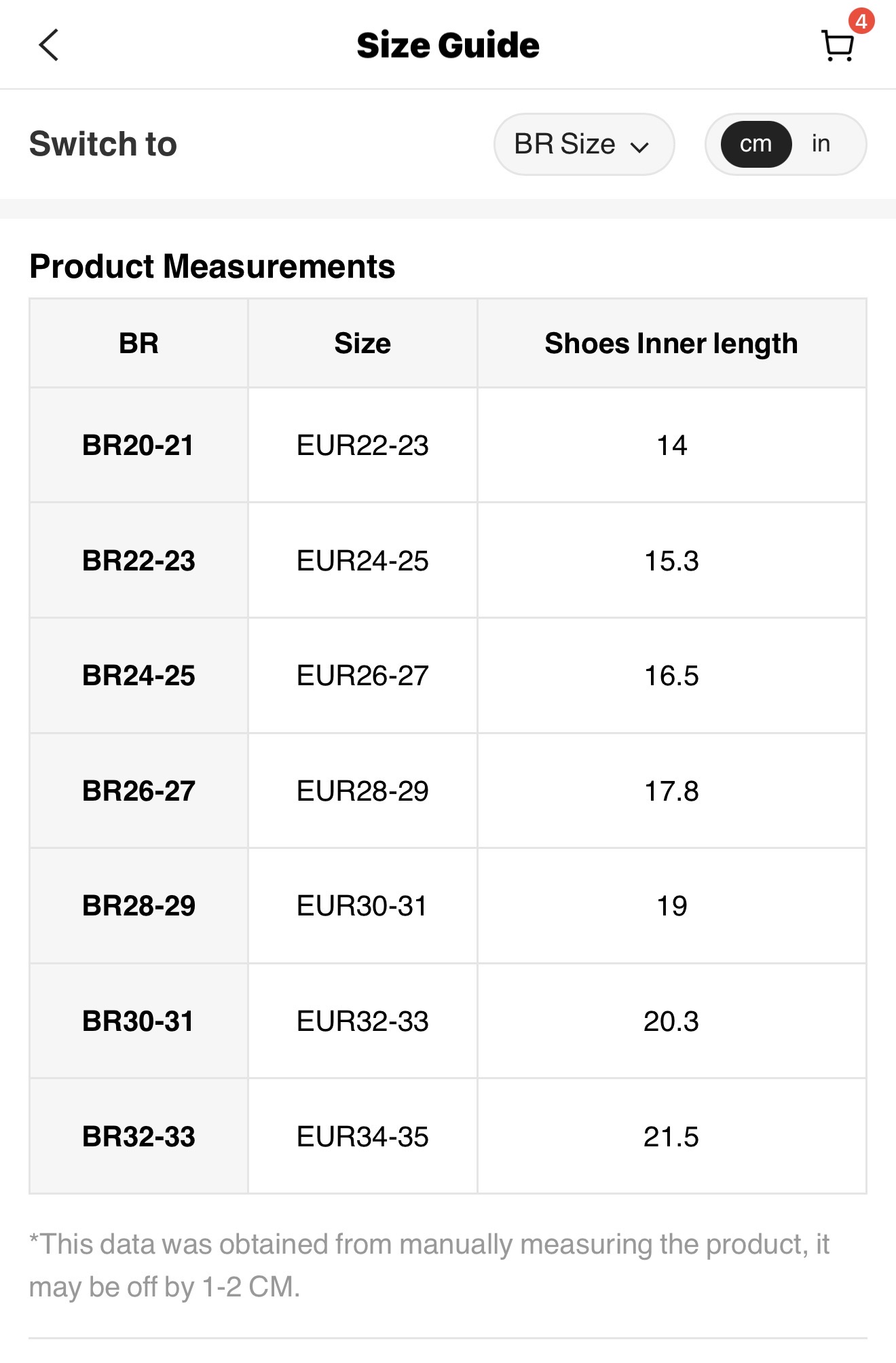Select the BR22-23 size row
The image size is (896, 1363).
click(x=138, y=561)
